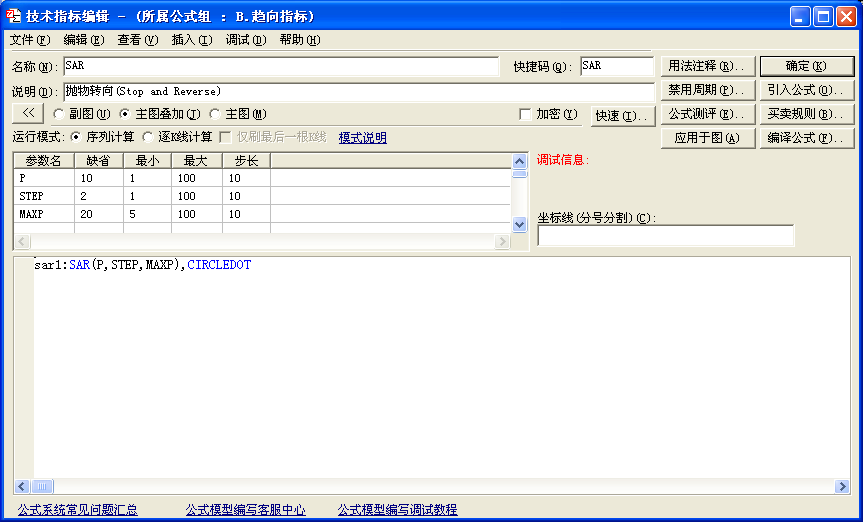This screenshot has height=522, width=863.
Task: Open the 查看(V) menu
Action: (x=138, y=40)
